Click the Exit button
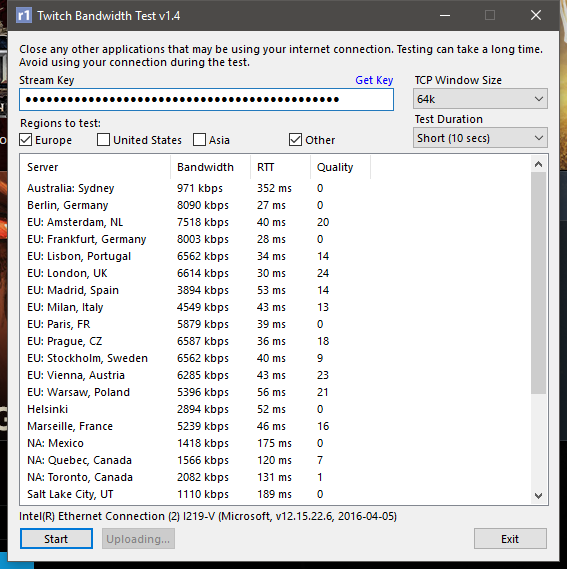Image resolution: width=567 pixels, height=569 pixels. click(510, 539)
